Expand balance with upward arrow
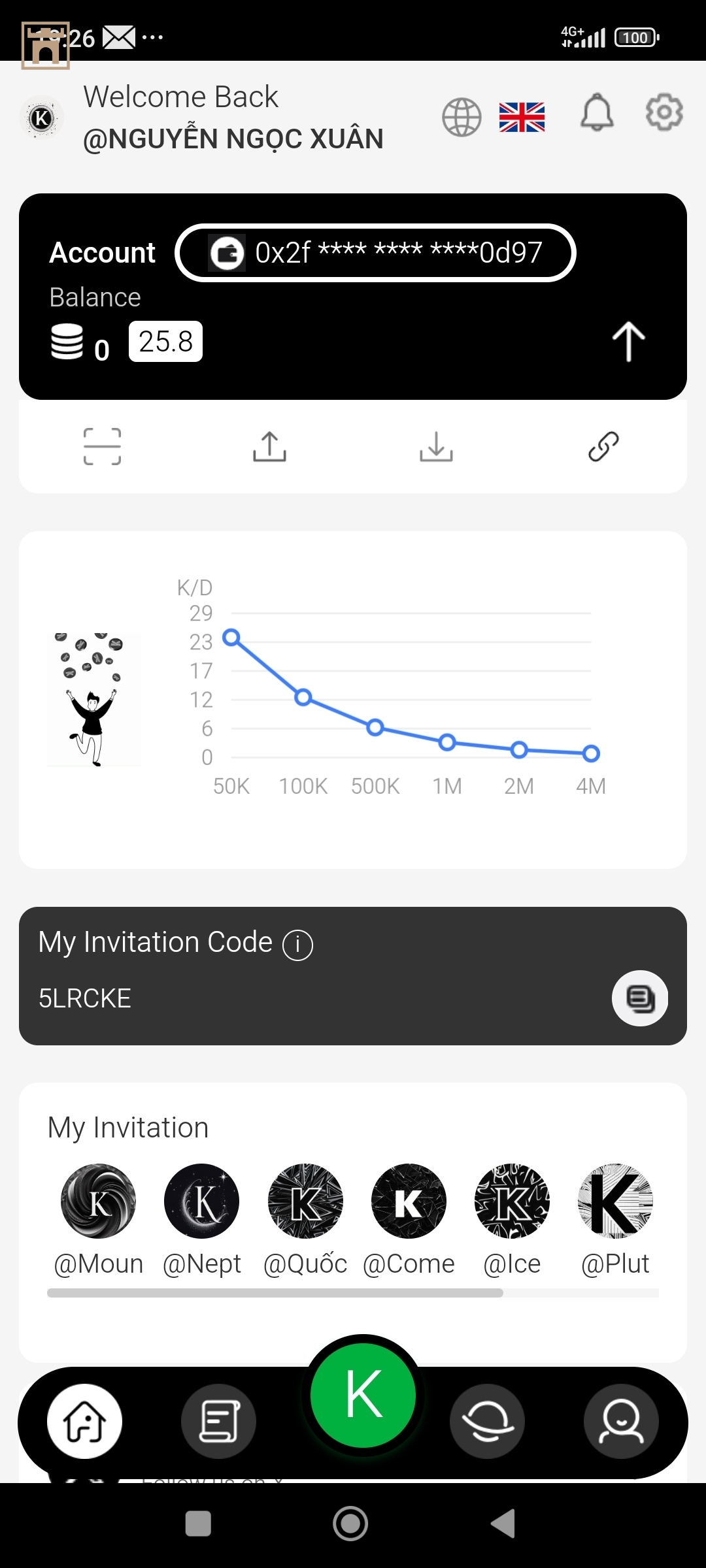 click(x=628, y=341)
